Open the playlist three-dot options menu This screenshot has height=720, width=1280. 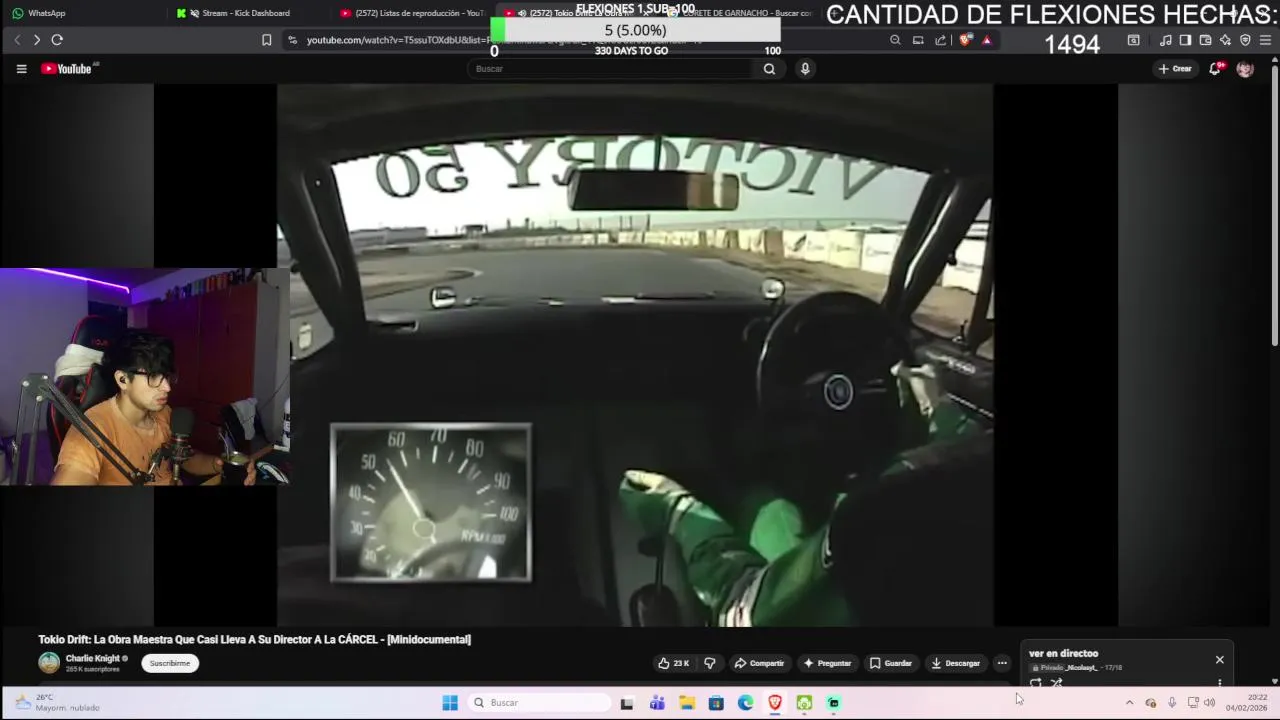click(x=1219, y=683)
